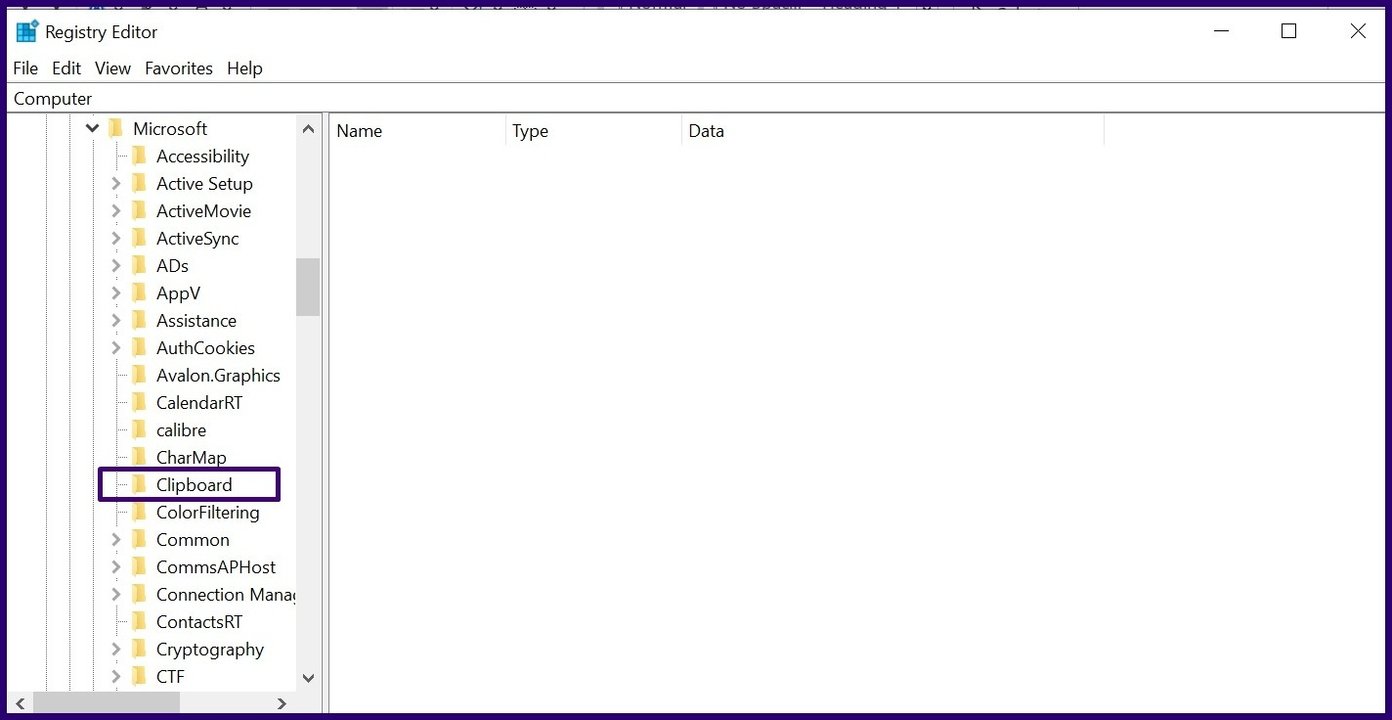Open the View menu

tap(112, 68)
